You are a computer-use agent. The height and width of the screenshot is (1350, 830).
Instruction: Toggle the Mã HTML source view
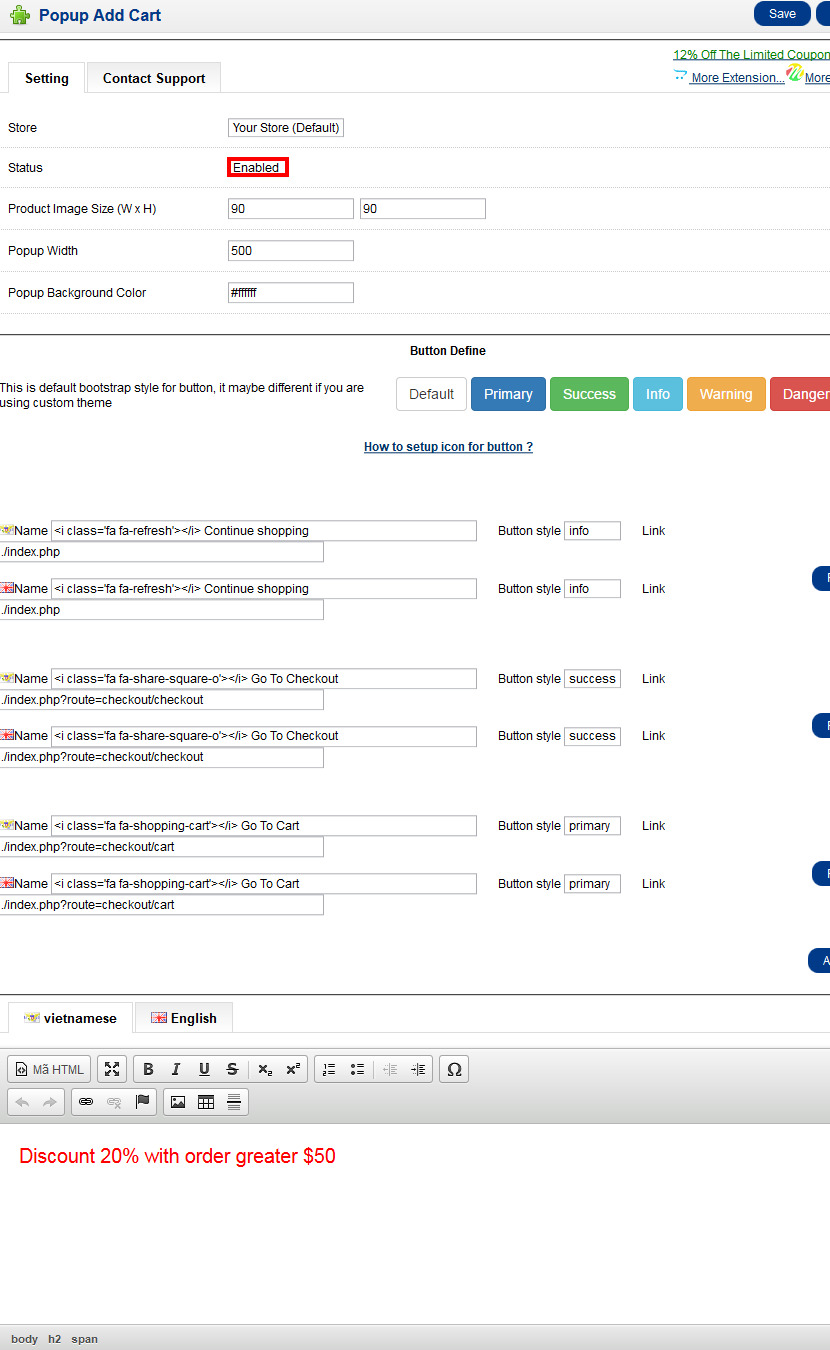pos(49,1069)
